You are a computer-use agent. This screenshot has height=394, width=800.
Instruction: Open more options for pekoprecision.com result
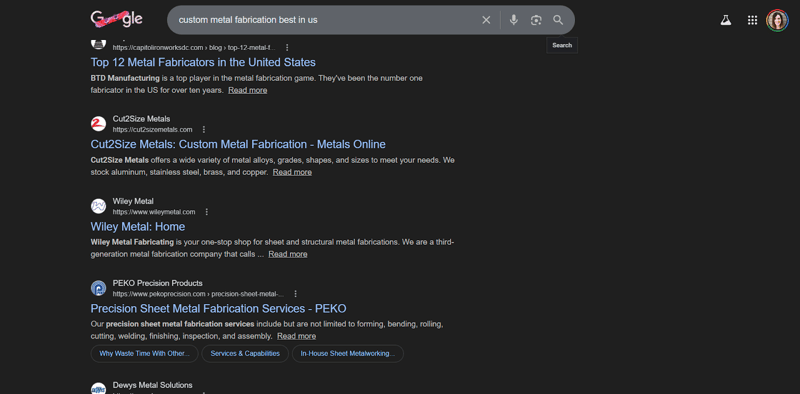295,294
